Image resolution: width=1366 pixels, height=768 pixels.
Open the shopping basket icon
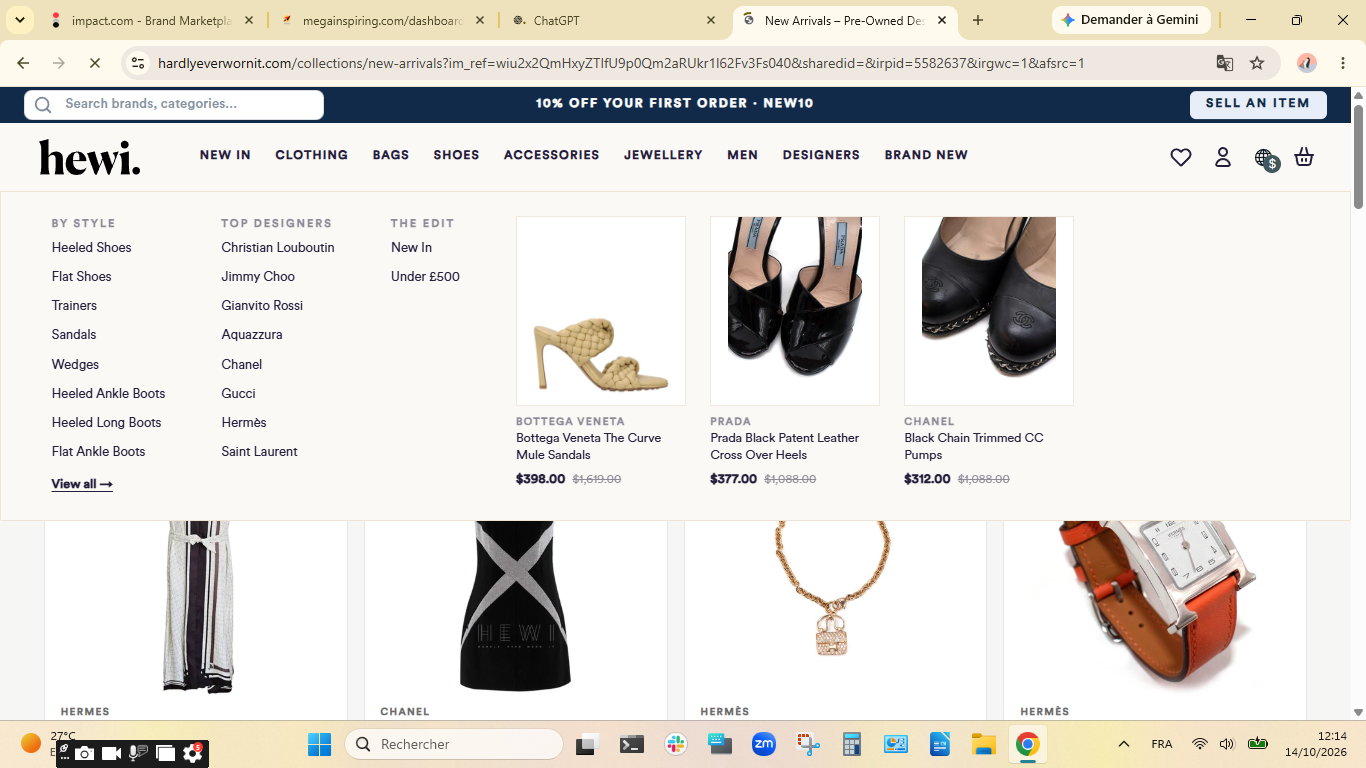[x=1304, y=157]
